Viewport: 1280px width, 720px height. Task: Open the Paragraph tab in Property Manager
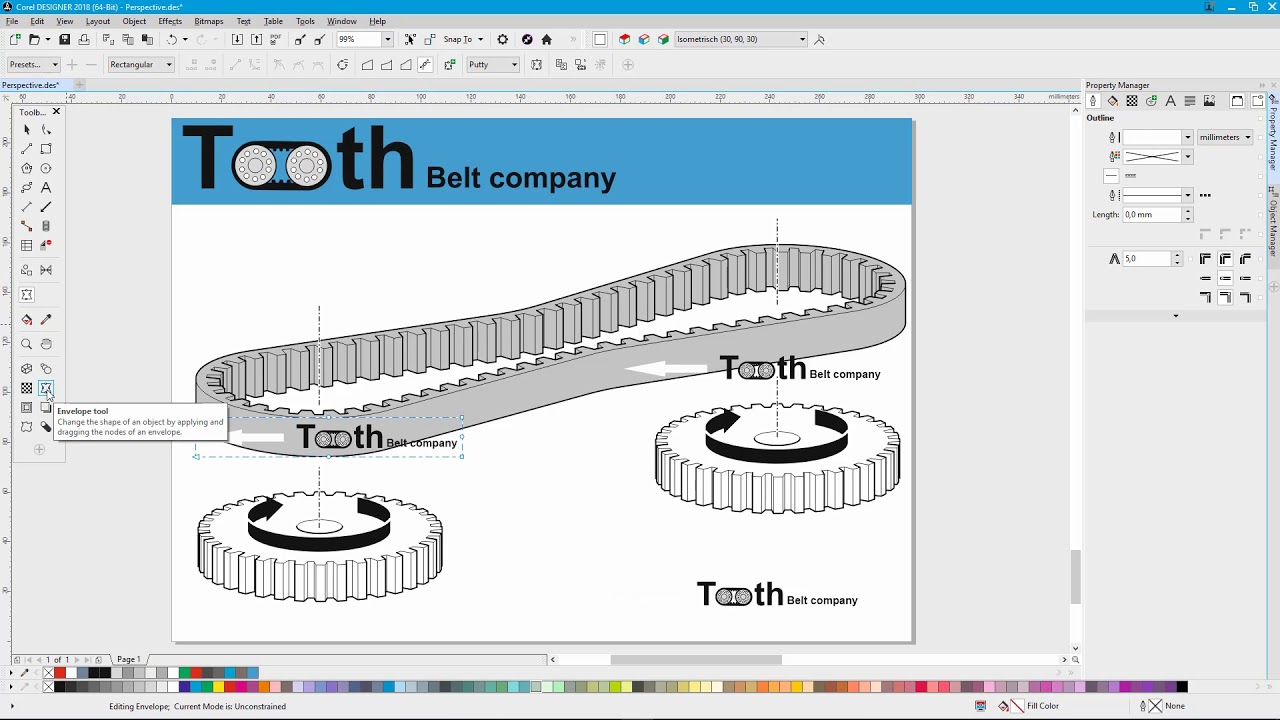click(1190, 101)
